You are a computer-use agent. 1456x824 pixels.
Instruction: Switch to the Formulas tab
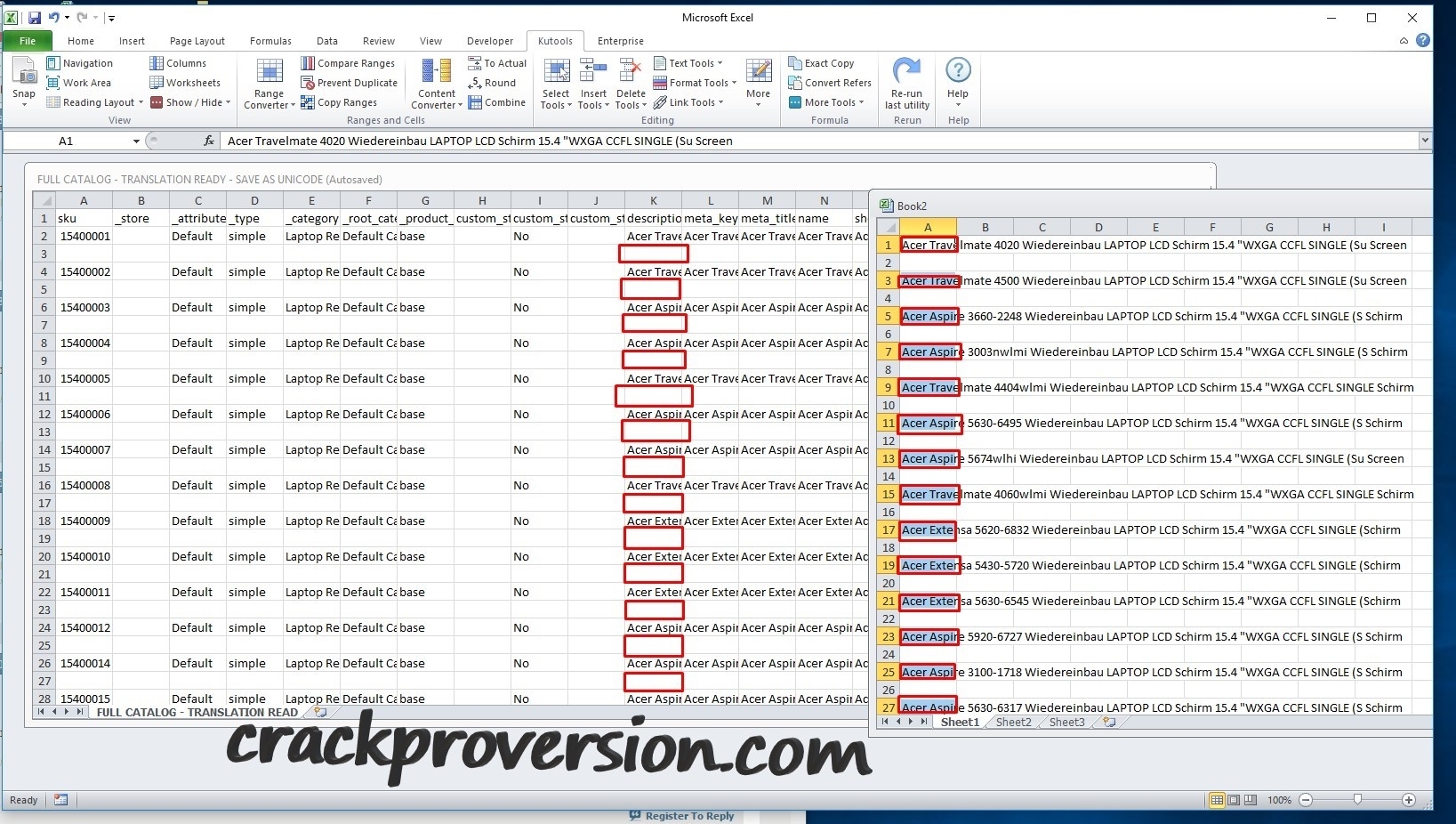pos(270,41)
